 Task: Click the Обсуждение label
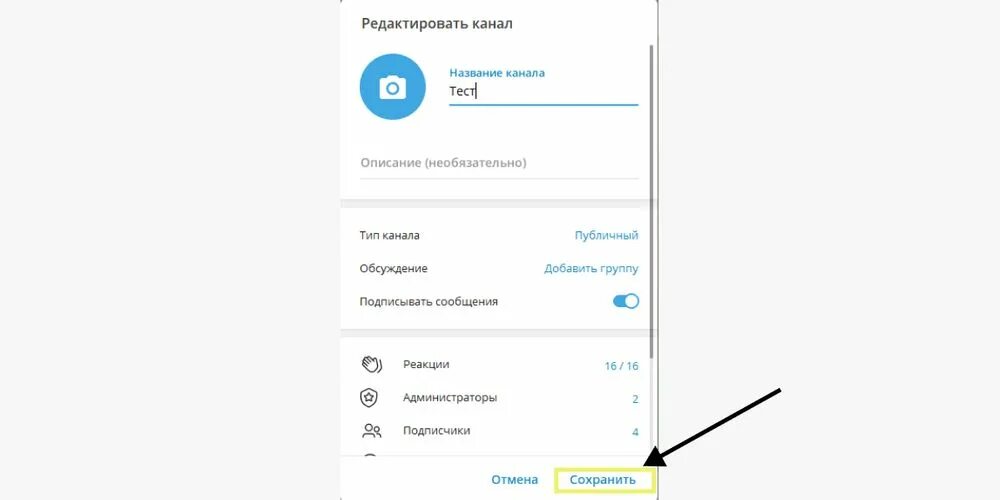[393, 268]
